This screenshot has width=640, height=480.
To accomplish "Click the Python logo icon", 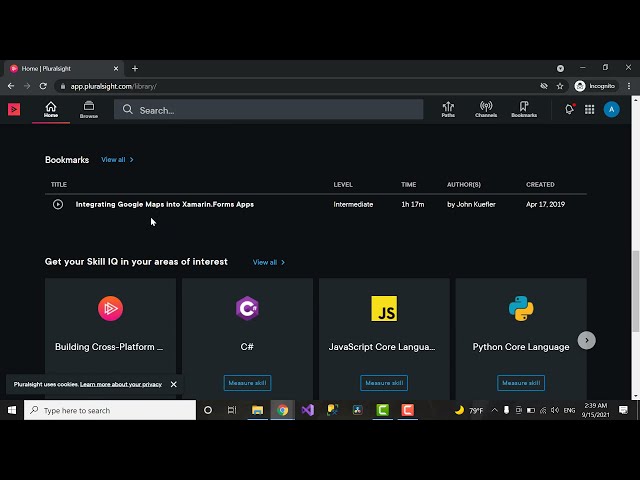I will click(x=521, y=308).
